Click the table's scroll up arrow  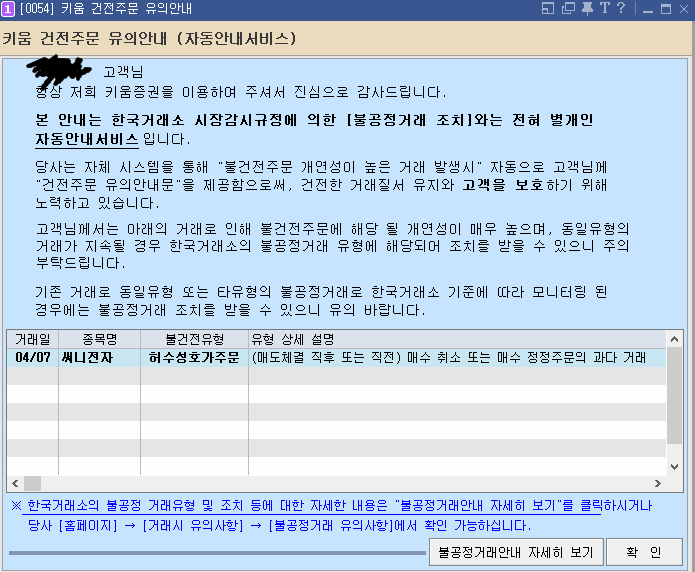tap(675, 339)
